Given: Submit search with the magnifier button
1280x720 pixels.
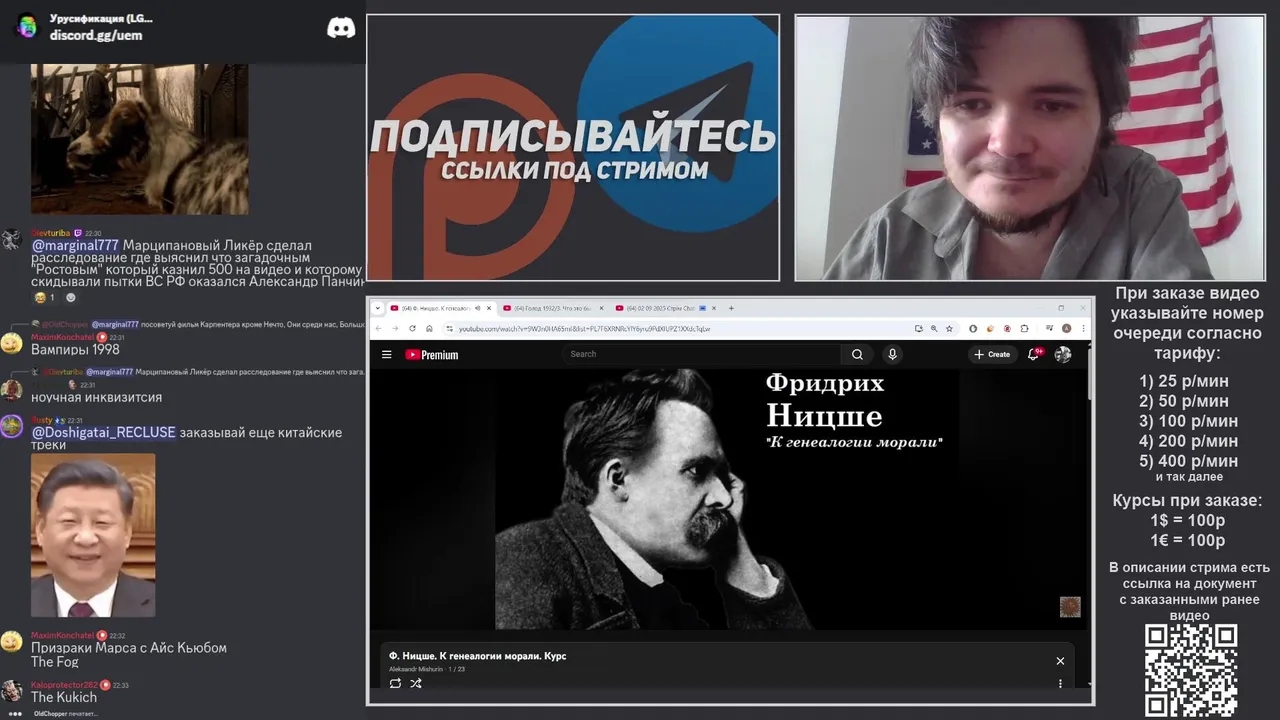Looking at the screenshot, I should pos(857,354).
